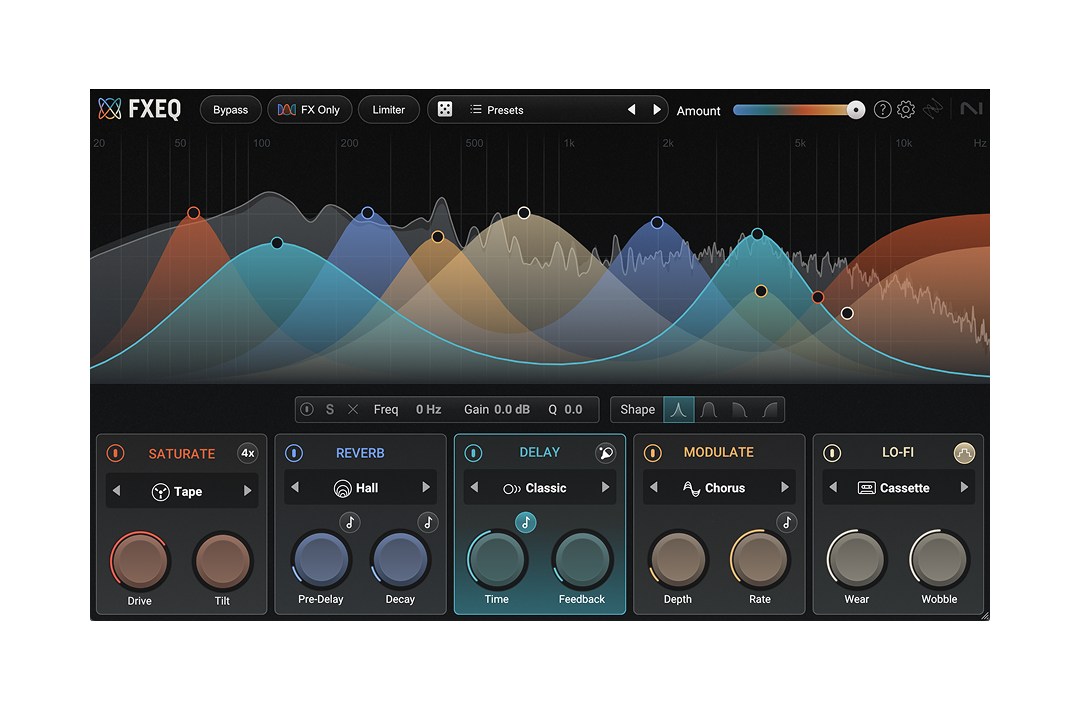Click the Amount slider handle
This screenshot has height=710, width=1080.
855,110
